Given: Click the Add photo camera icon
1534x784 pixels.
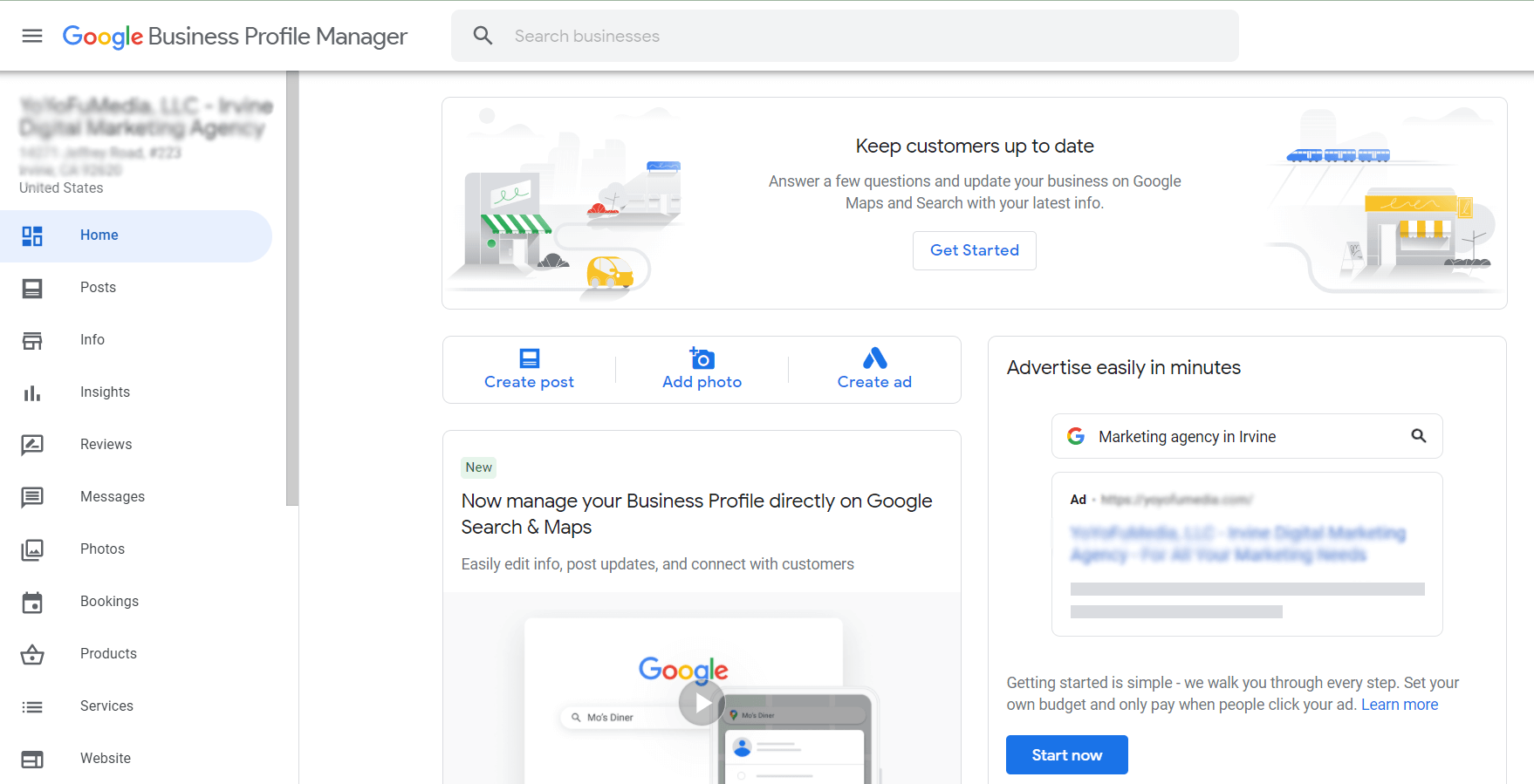Looking at the screenshot, I should tap(702, 358).
